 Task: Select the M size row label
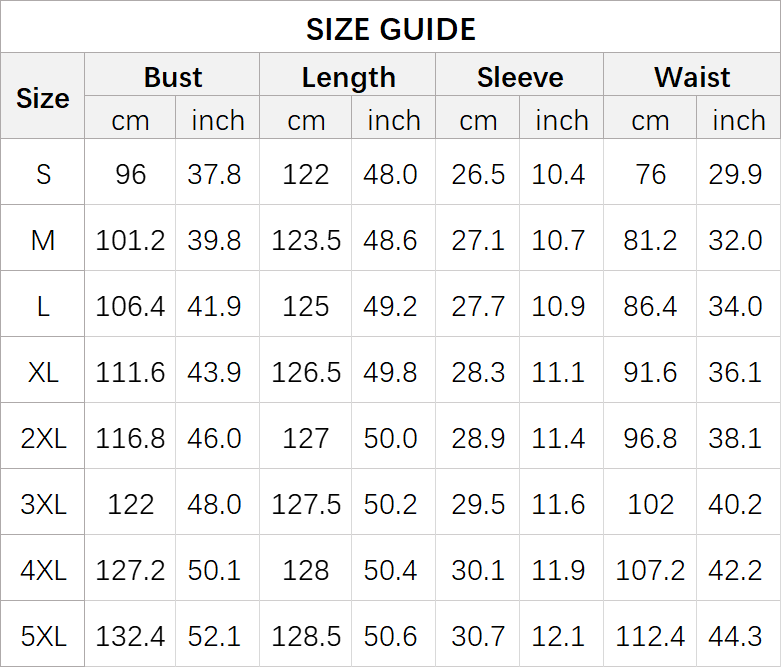tap(43, 240)
